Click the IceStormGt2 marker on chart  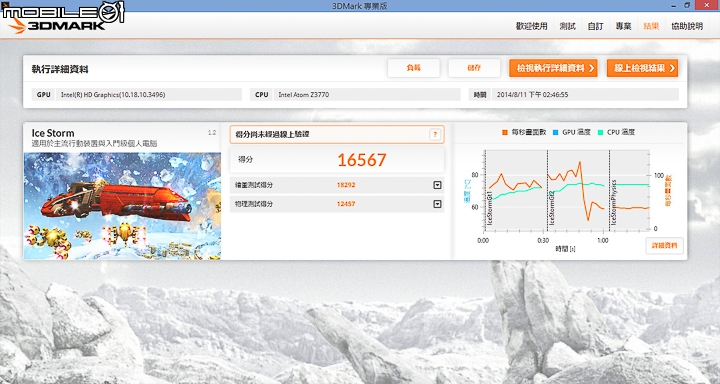tap(551, 208)
